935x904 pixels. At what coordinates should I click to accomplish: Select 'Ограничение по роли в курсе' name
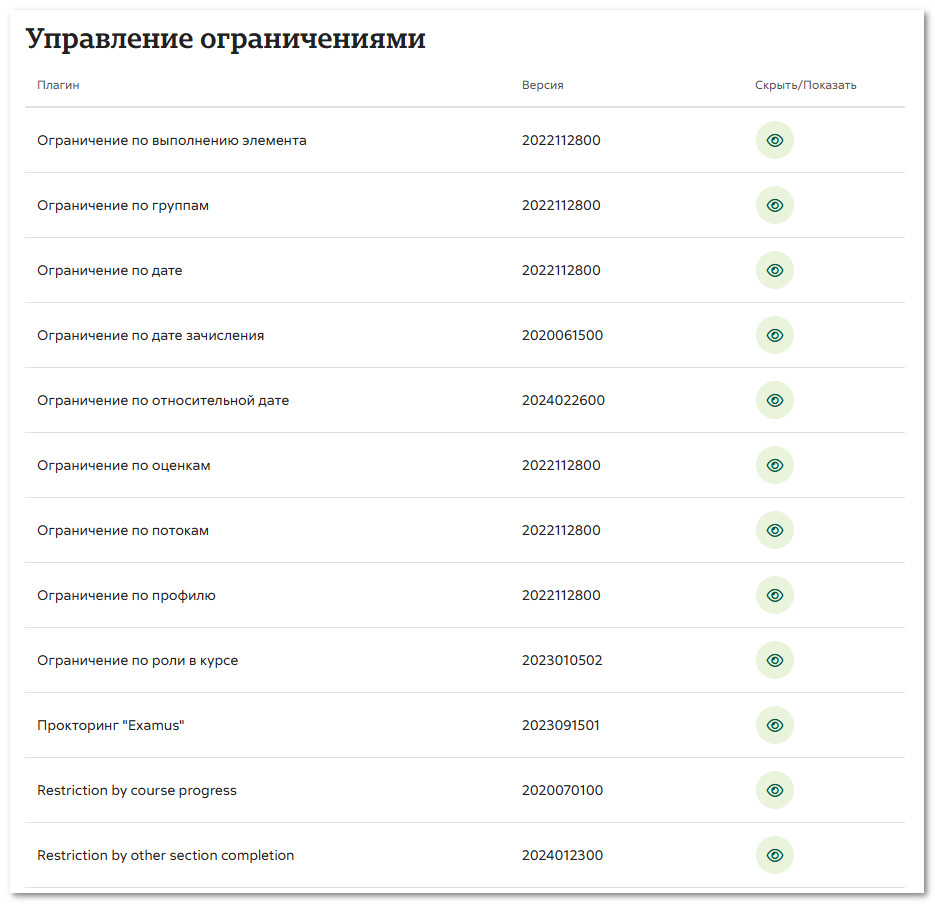pos(137,661)
